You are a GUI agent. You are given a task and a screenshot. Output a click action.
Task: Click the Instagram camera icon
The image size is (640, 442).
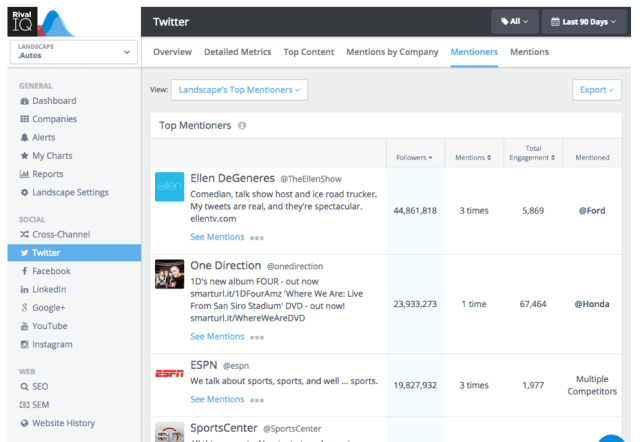tap(24, 344)
